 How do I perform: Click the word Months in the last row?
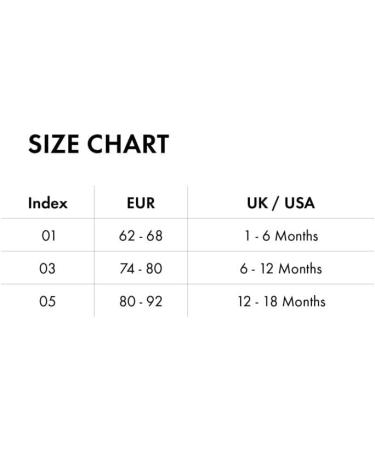(x=304, y=302)
